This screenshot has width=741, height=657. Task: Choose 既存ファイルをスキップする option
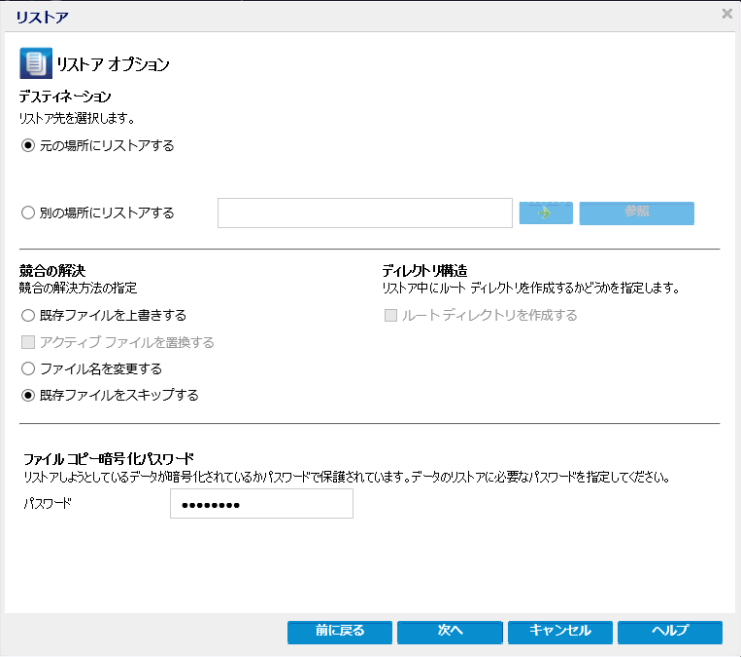[28, 395]
